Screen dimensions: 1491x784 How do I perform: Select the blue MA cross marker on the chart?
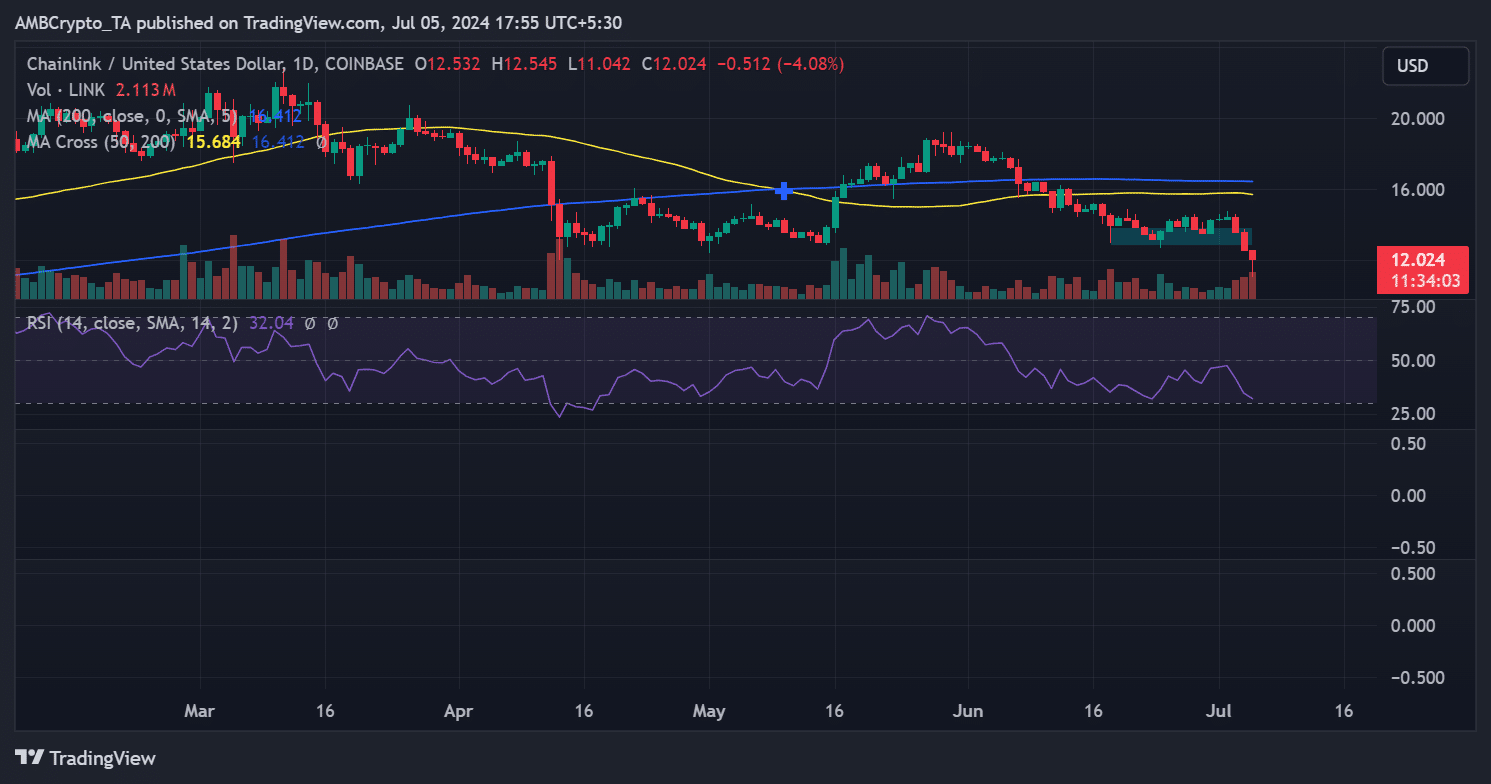point(784,190)
